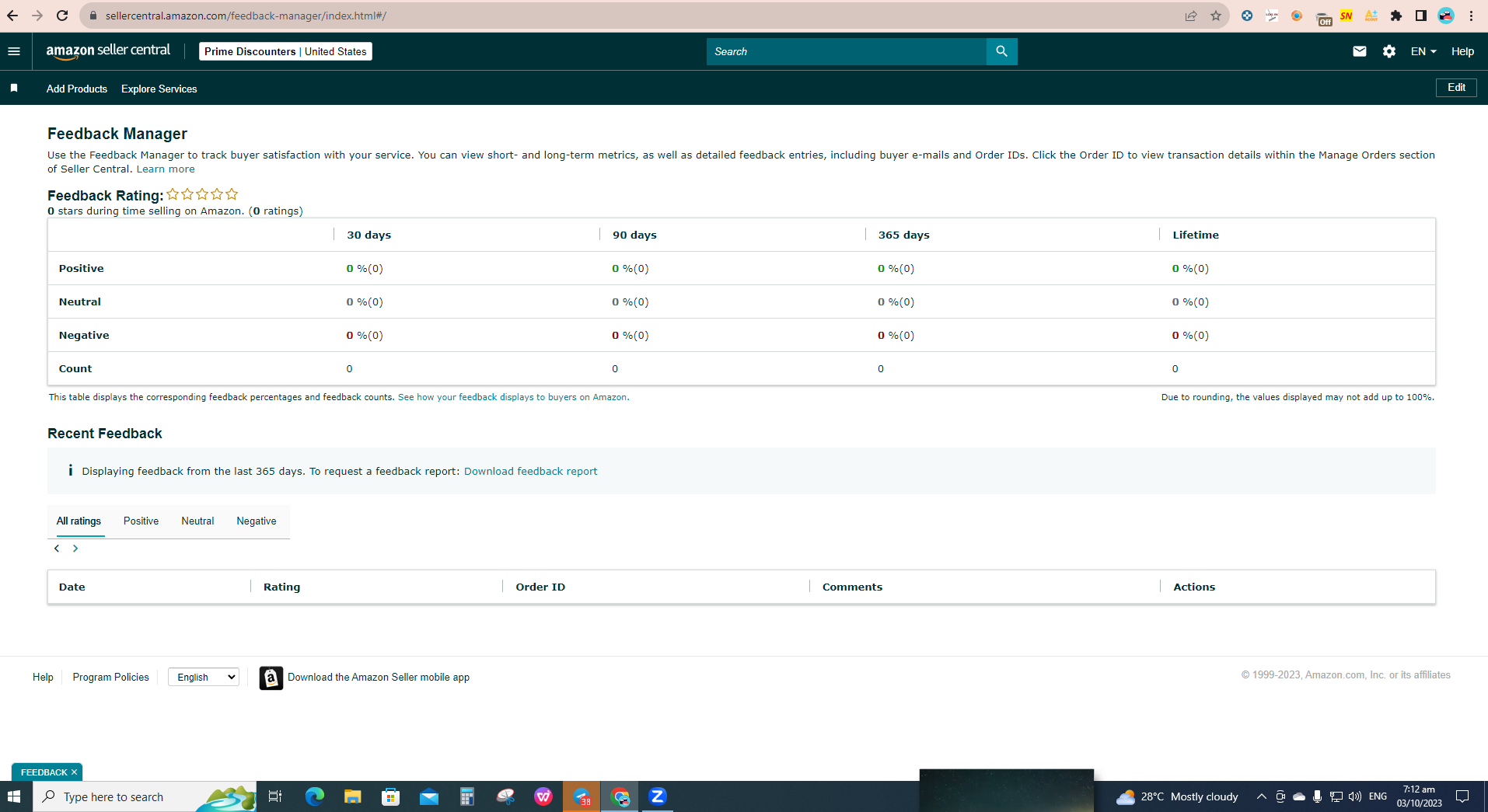Click Download feedback report link
This screenshot has width=1488, height=812.
click(x=531, y=471)
